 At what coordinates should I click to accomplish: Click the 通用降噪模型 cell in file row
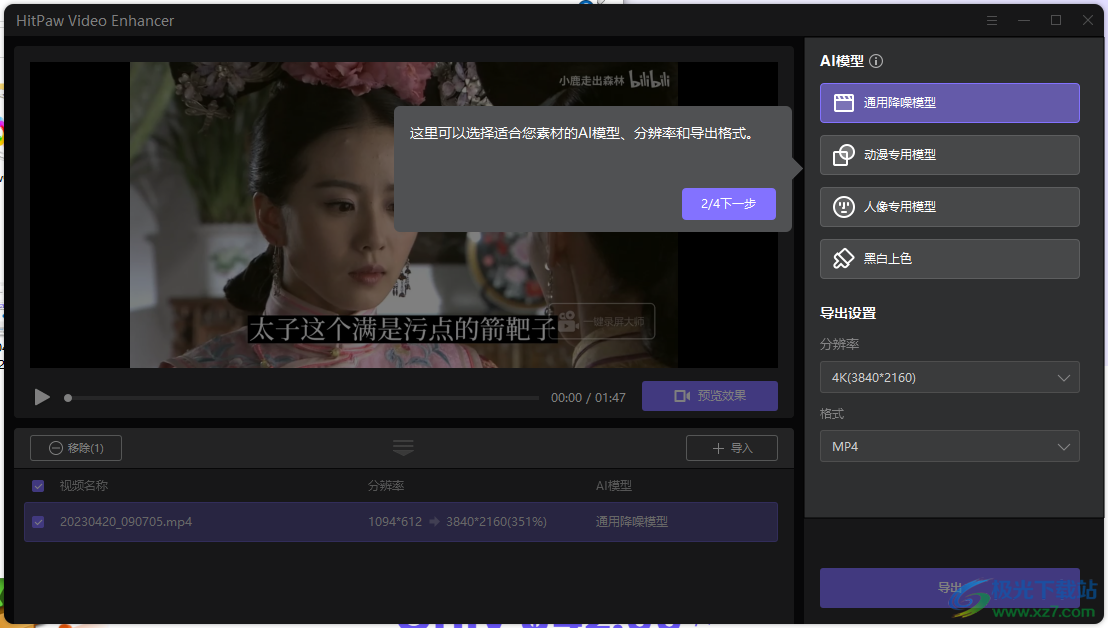tap(631, 522)
